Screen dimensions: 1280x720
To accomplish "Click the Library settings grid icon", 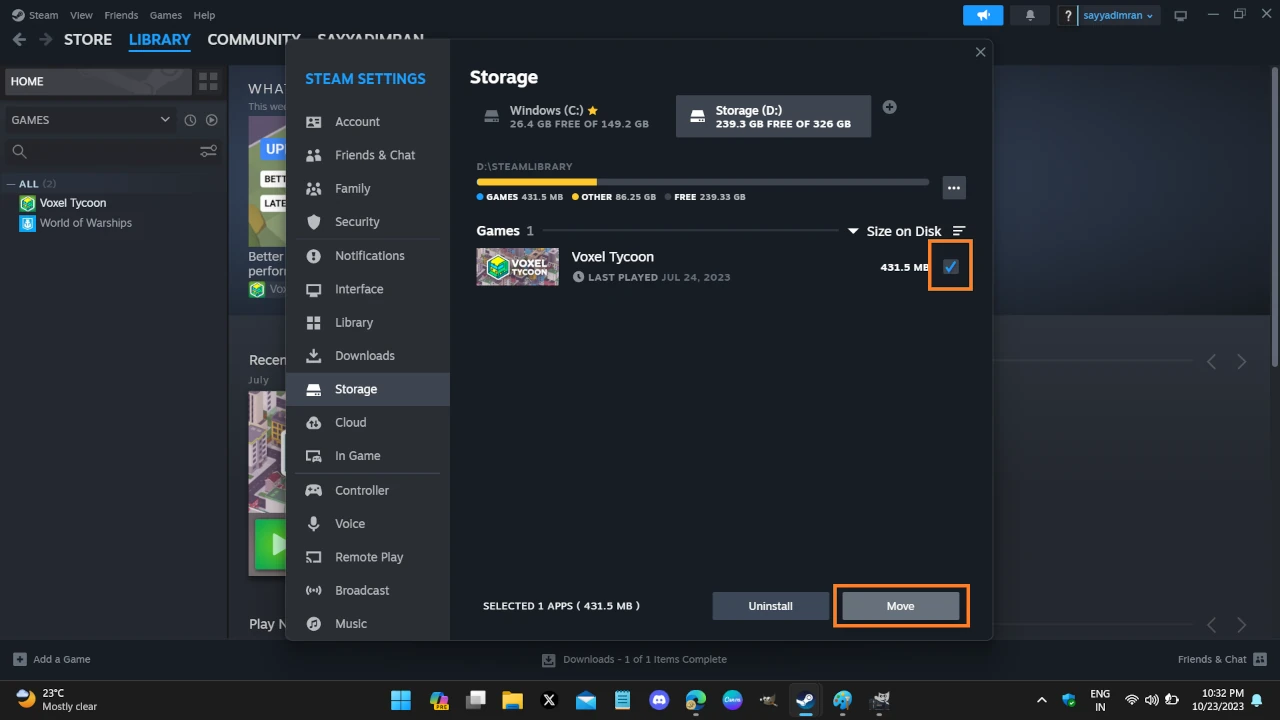I will 314,323.
